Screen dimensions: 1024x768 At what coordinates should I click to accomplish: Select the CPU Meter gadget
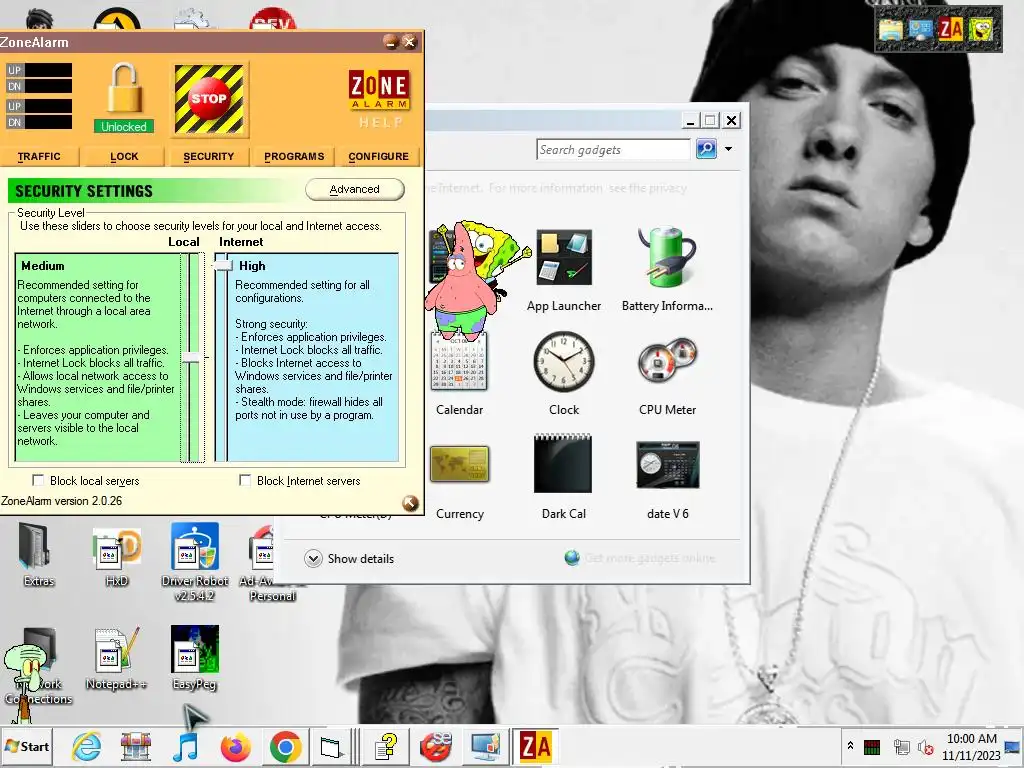coord(667,375)
